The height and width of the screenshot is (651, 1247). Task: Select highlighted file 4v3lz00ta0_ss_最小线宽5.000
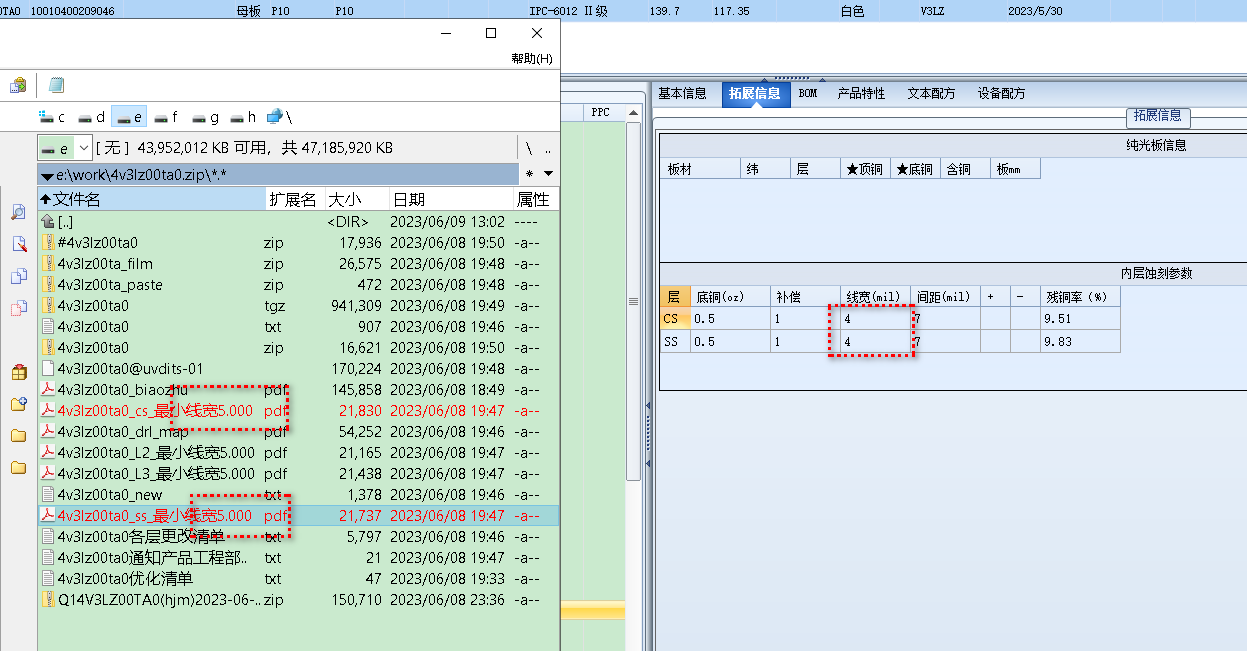(x=298, y=516)
